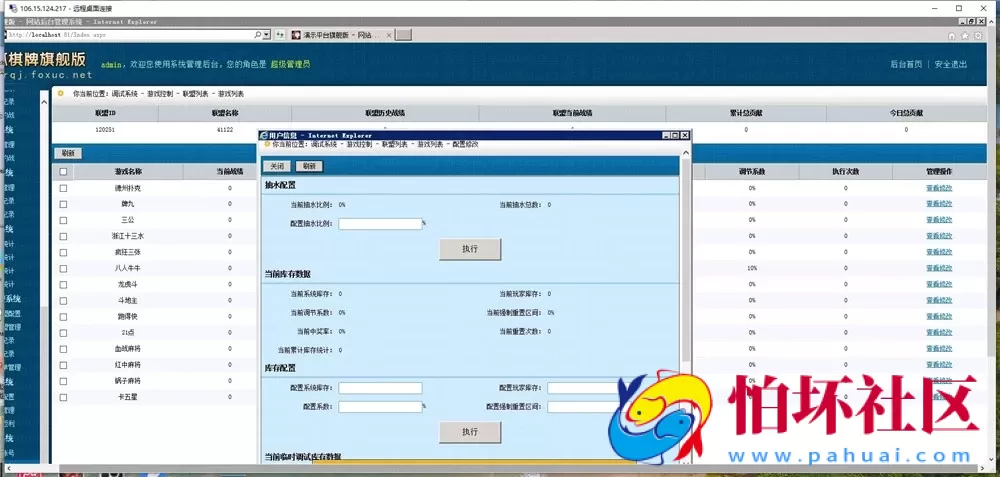
Task: Check the box for 跑得快
Action: (x=63, y=316)
